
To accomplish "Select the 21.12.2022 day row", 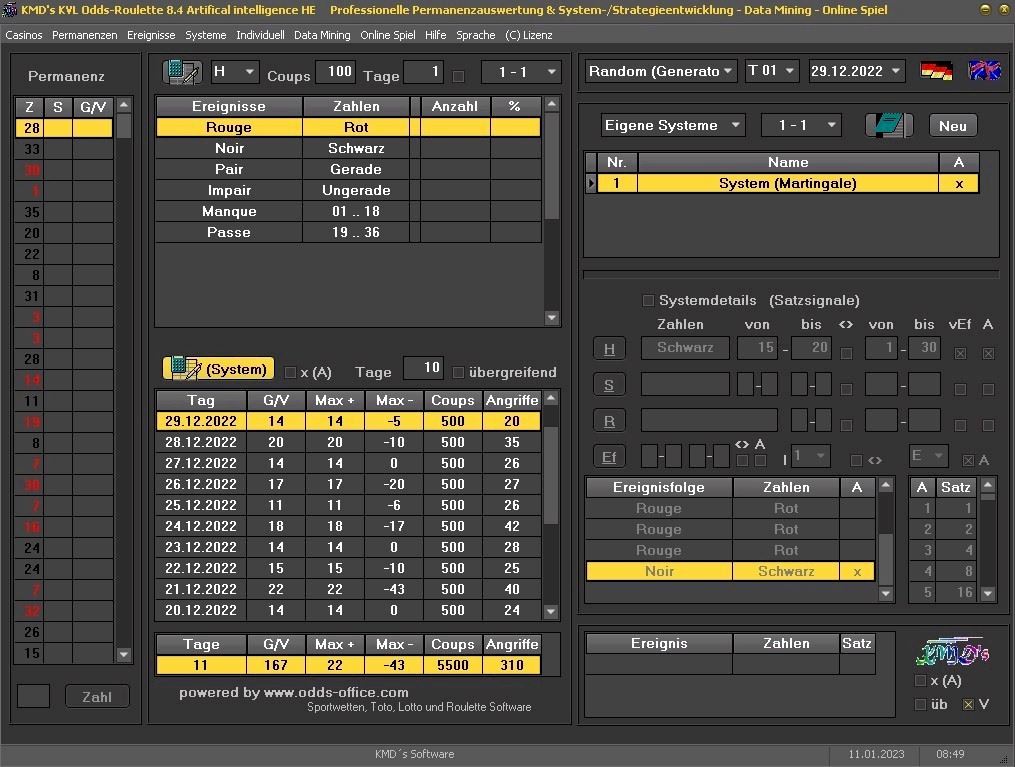I will point(348,589).
